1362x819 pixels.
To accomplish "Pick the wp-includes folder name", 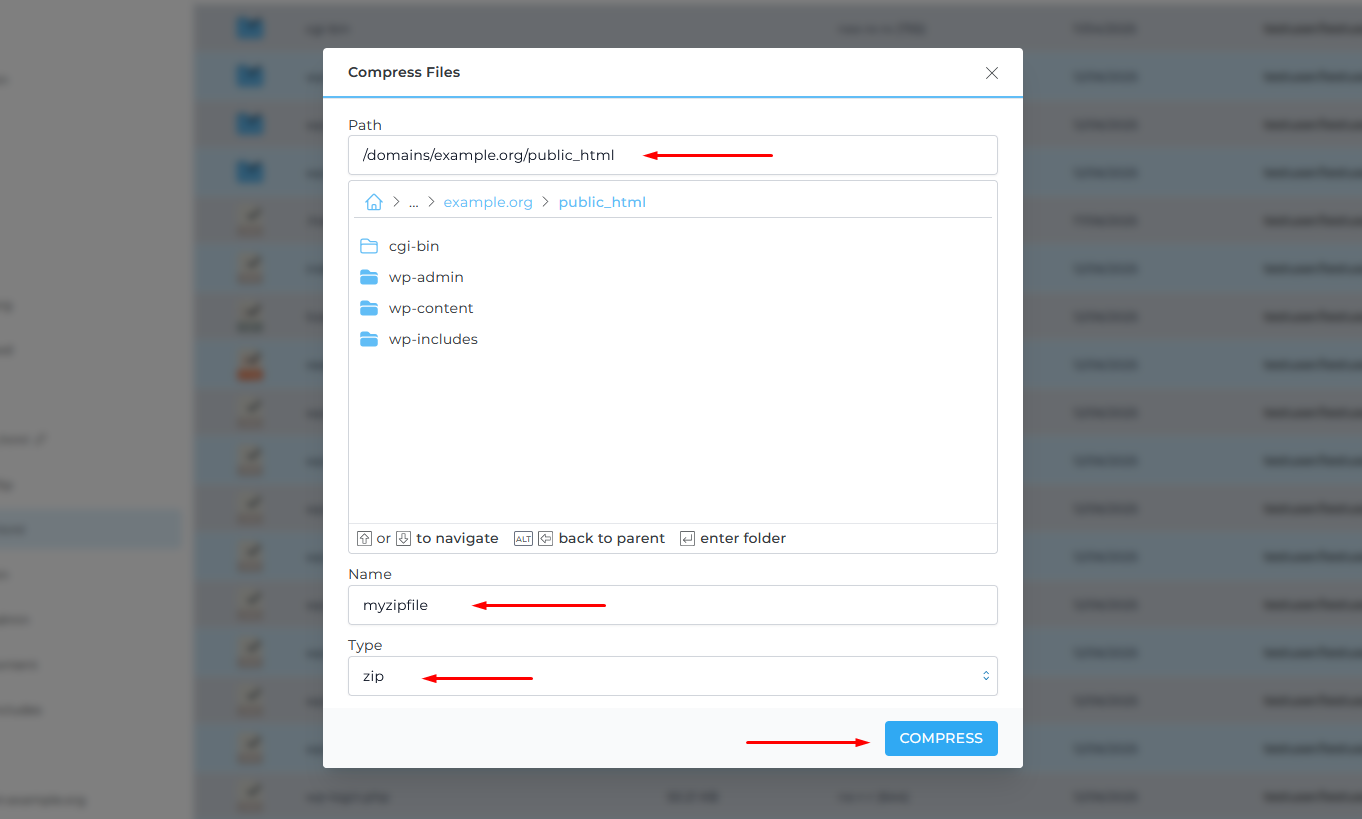I will [433, 339].
